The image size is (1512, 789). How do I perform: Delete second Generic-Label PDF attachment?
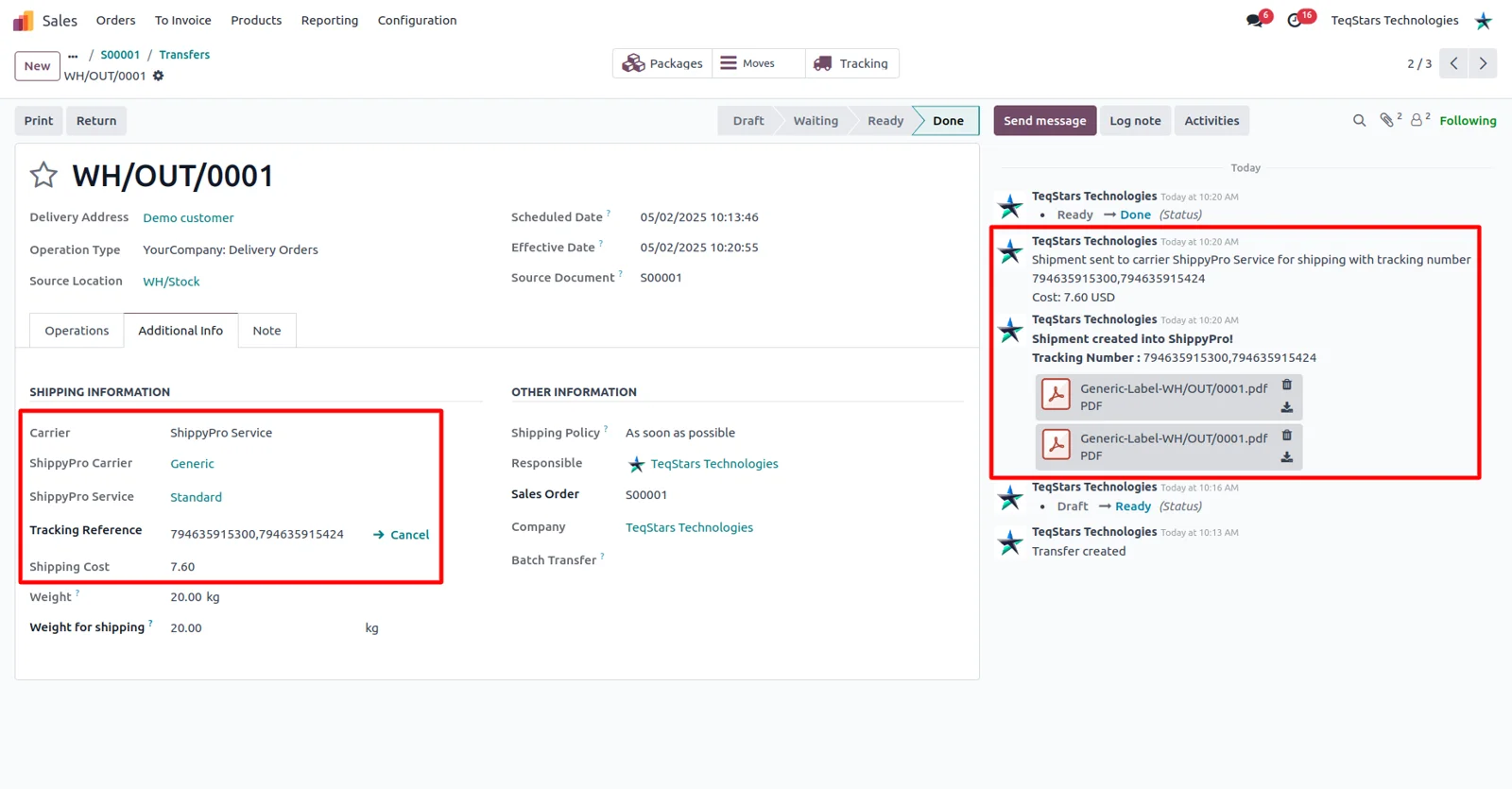click(1286, 436)
